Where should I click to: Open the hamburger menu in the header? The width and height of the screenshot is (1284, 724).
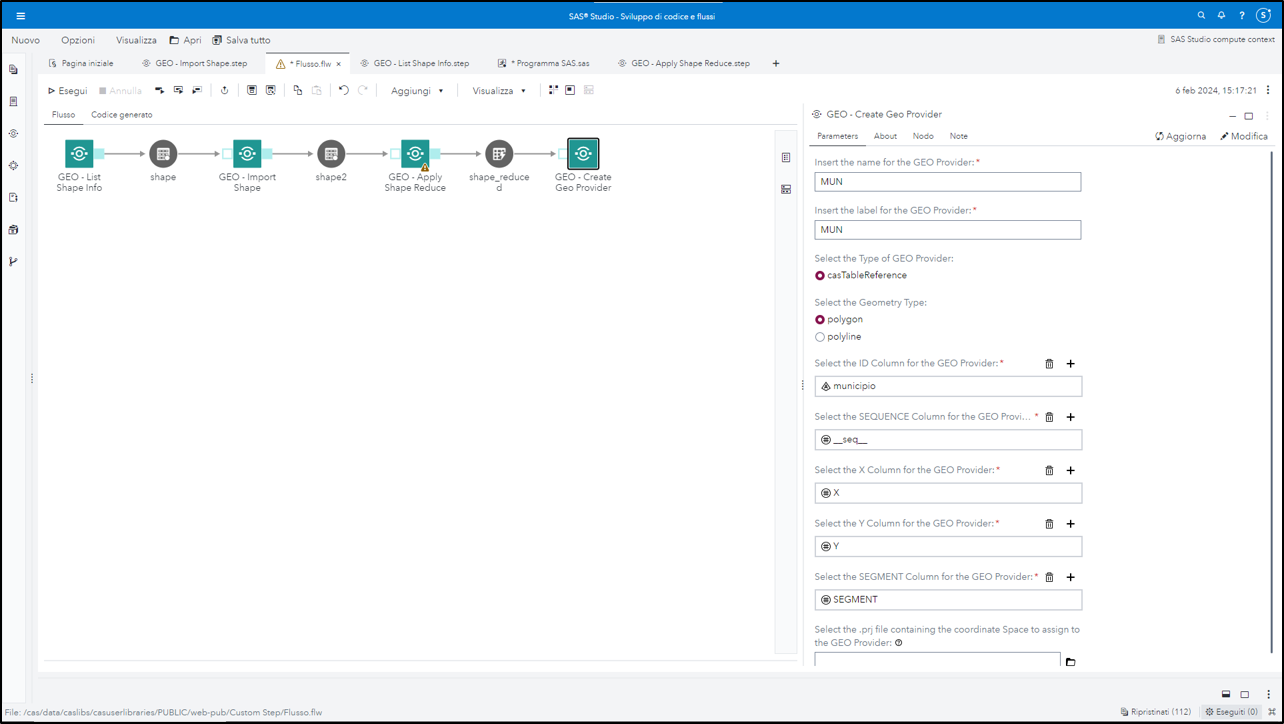tap(20, 16)
